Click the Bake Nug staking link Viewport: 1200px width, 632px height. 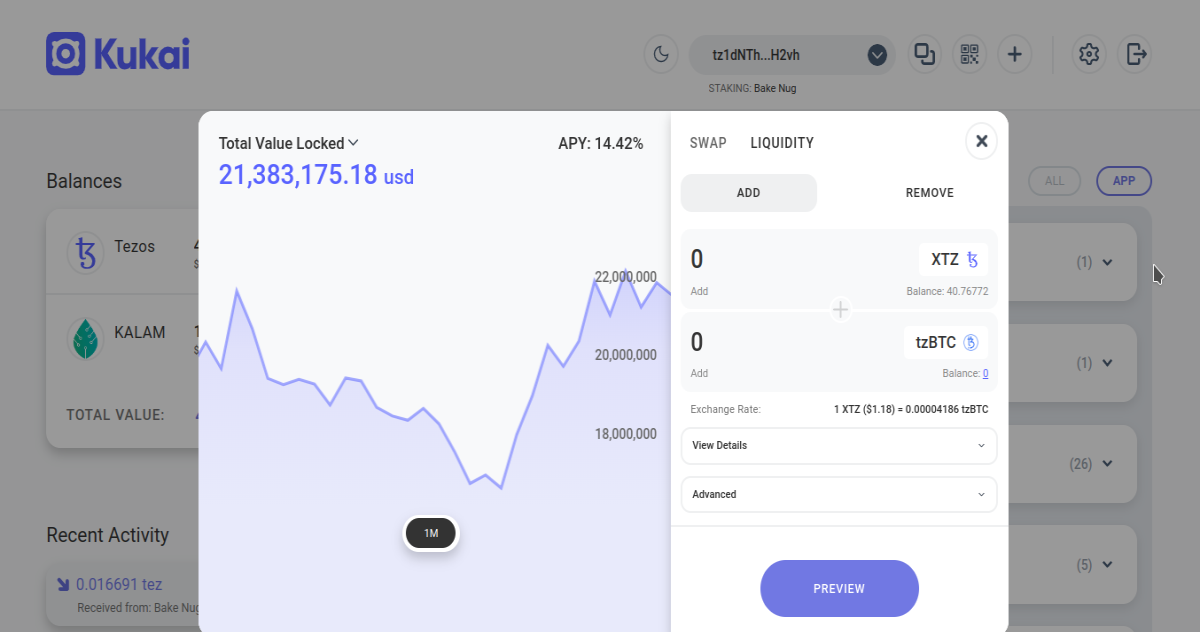pyautogui.click(x=775, y=88)
